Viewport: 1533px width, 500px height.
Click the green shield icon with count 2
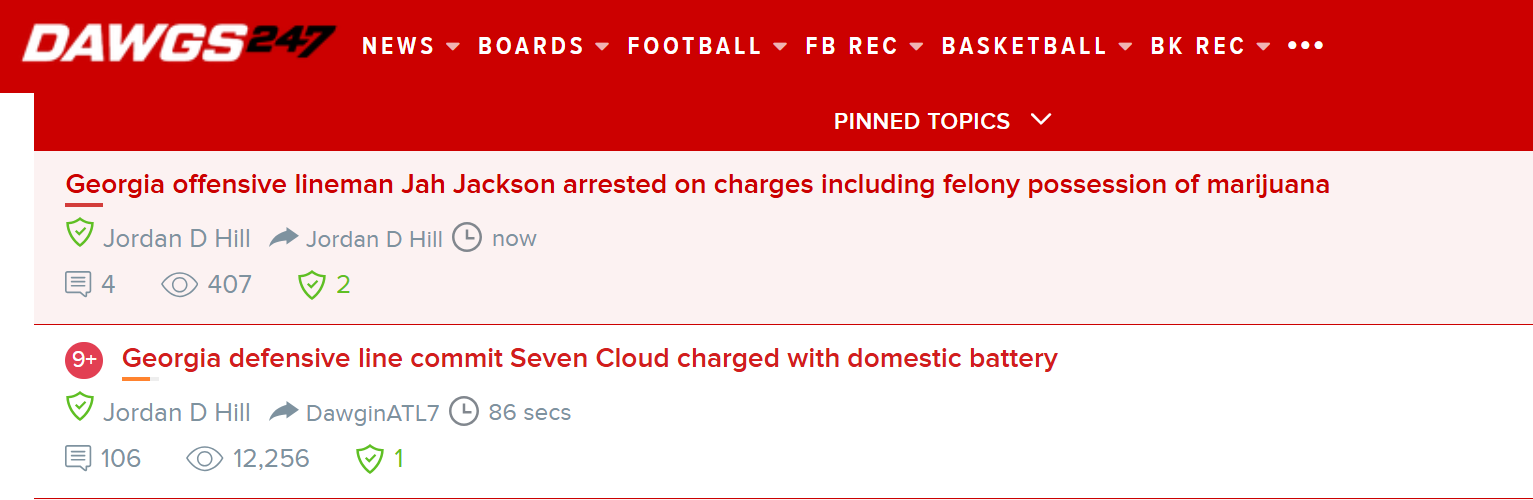point(313,285)
